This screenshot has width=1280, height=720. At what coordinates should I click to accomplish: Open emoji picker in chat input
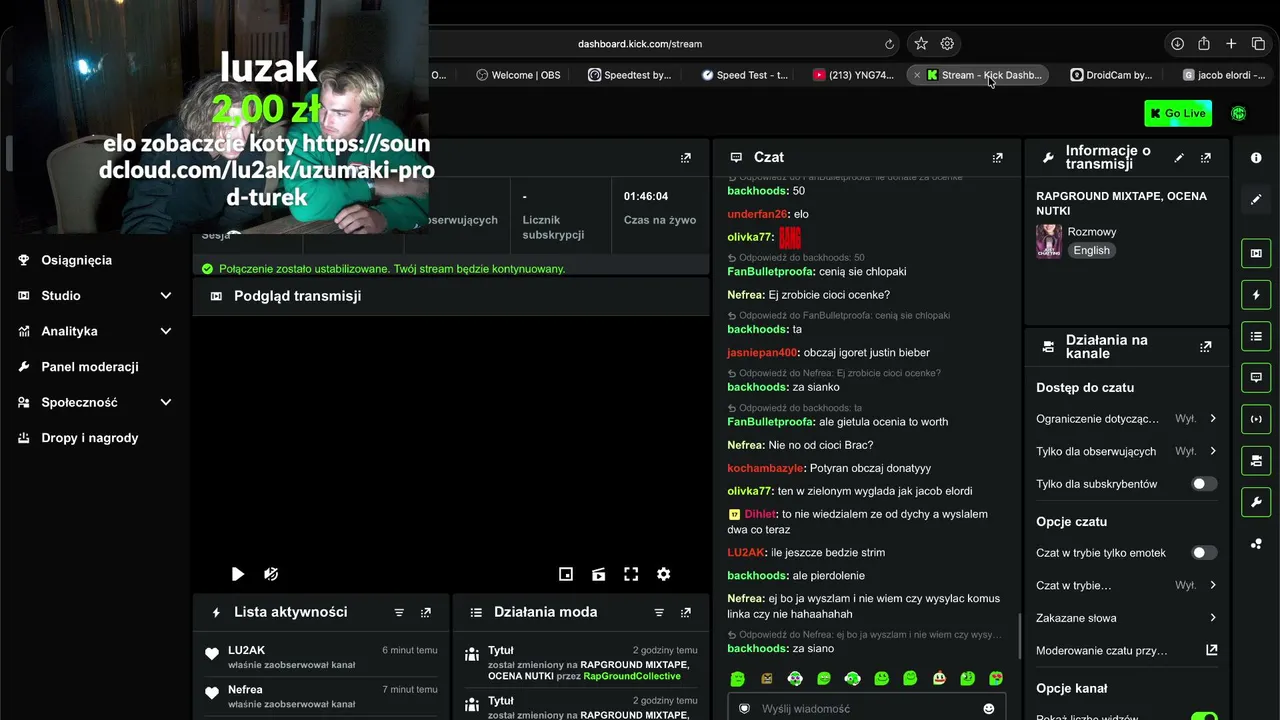(989, 709)
